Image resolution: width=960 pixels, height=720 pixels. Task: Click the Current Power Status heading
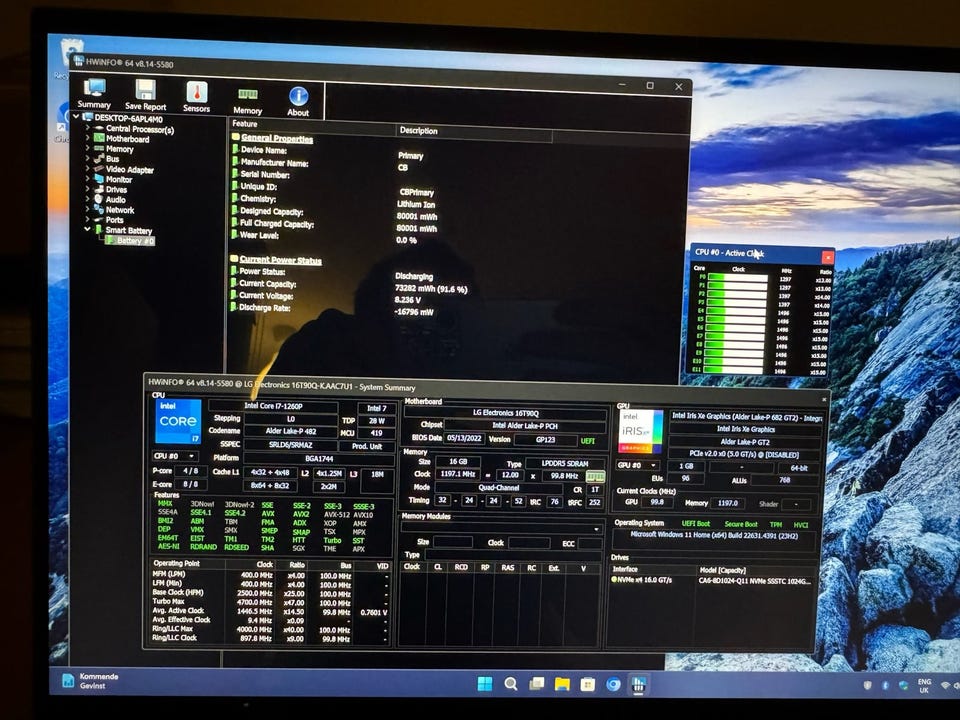point(280,260)
